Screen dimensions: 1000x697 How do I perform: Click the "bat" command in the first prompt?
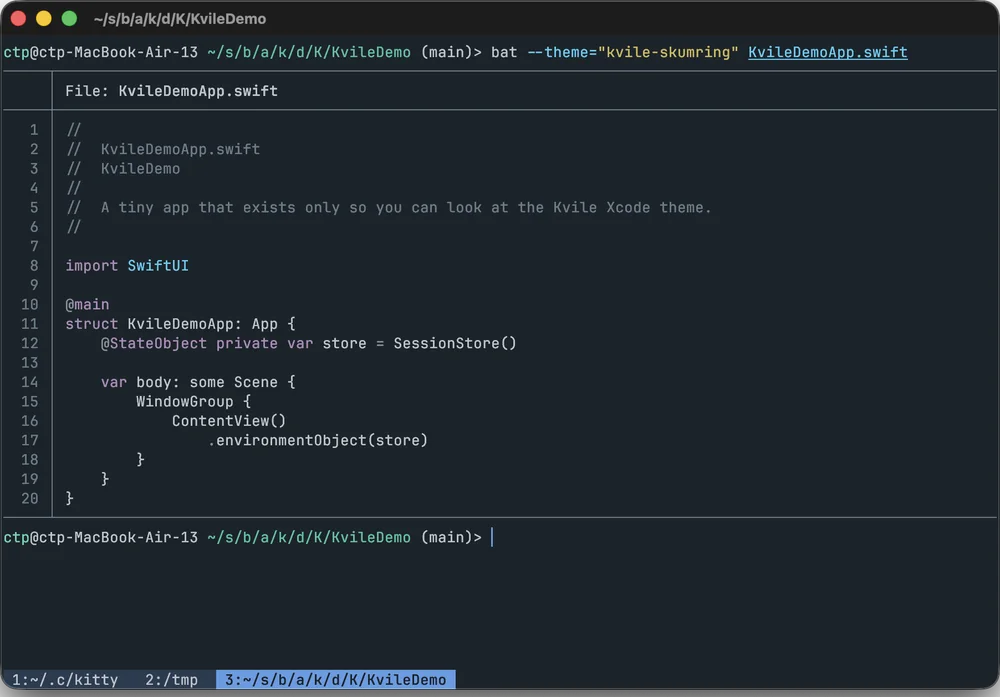point(504,52)
